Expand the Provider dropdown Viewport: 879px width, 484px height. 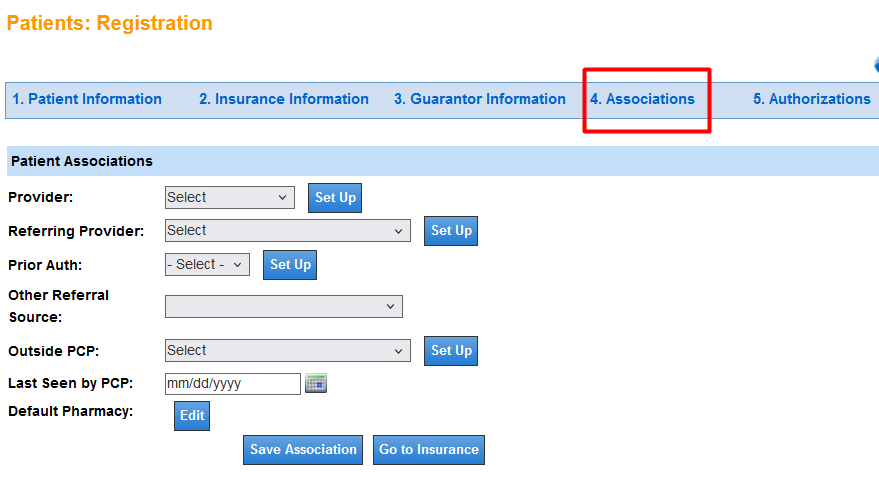[x=230, y=198]
